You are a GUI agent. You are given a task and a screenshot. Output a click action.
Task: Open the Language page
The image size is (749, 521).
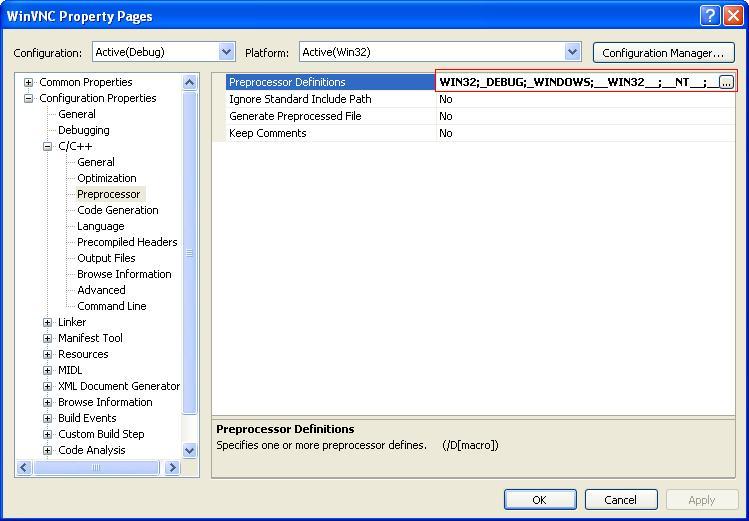pos(101,226)
